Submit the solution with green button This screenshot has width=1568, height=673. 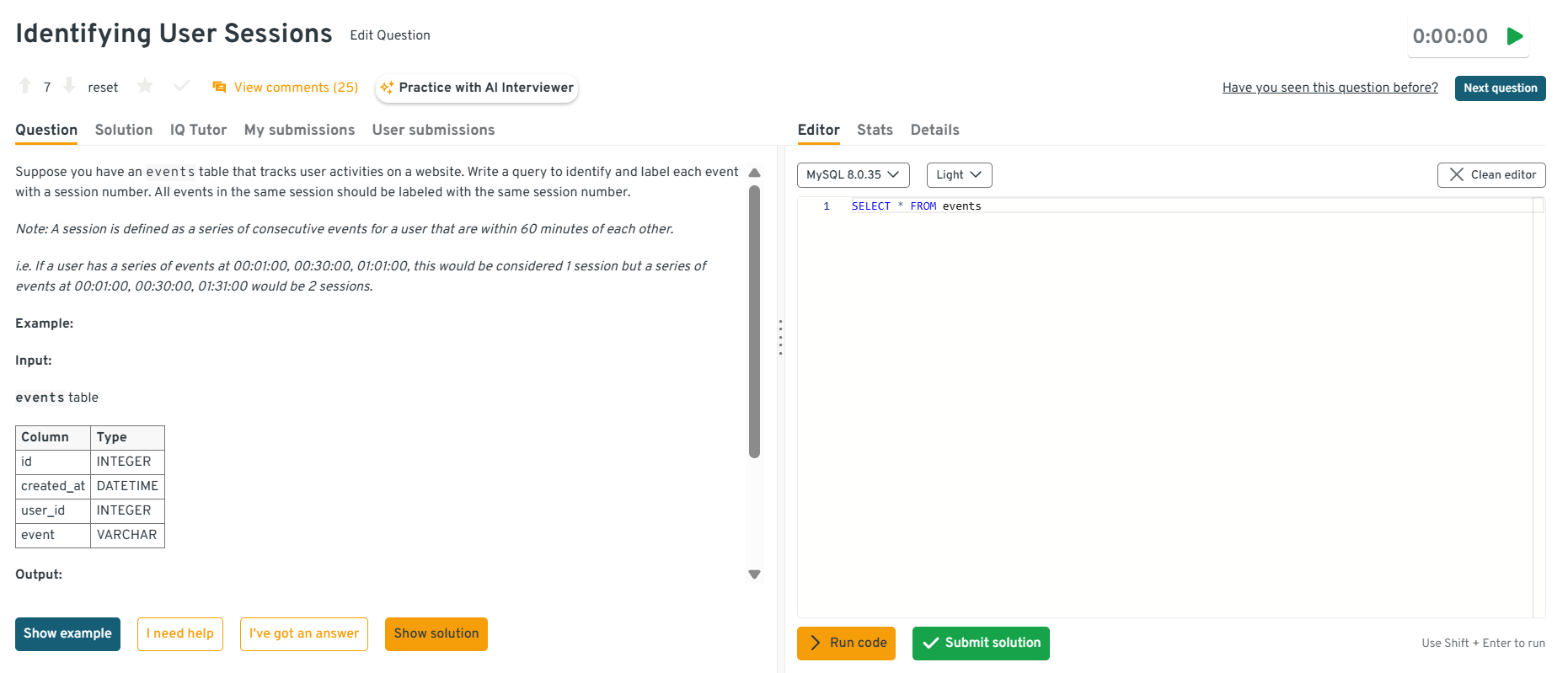(981, 644)
